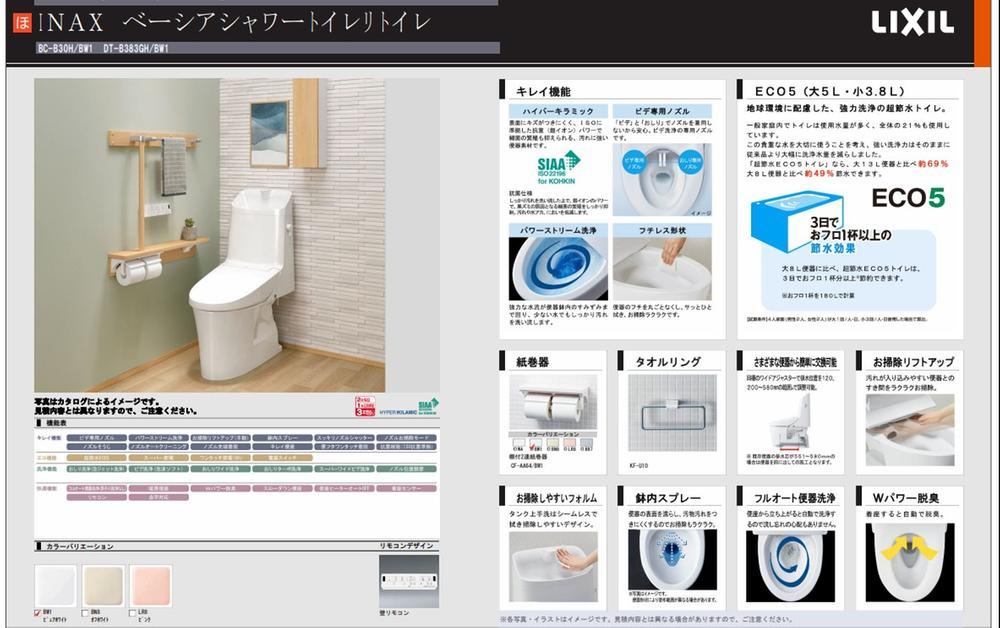
Task: Click the リモコン pink pill in function table
Action: pyautogui.click(x=96, y=497)
